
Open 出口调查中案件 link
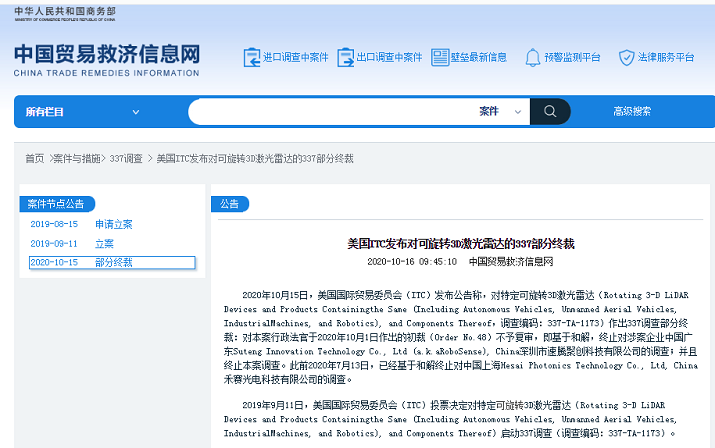(389, 57)
